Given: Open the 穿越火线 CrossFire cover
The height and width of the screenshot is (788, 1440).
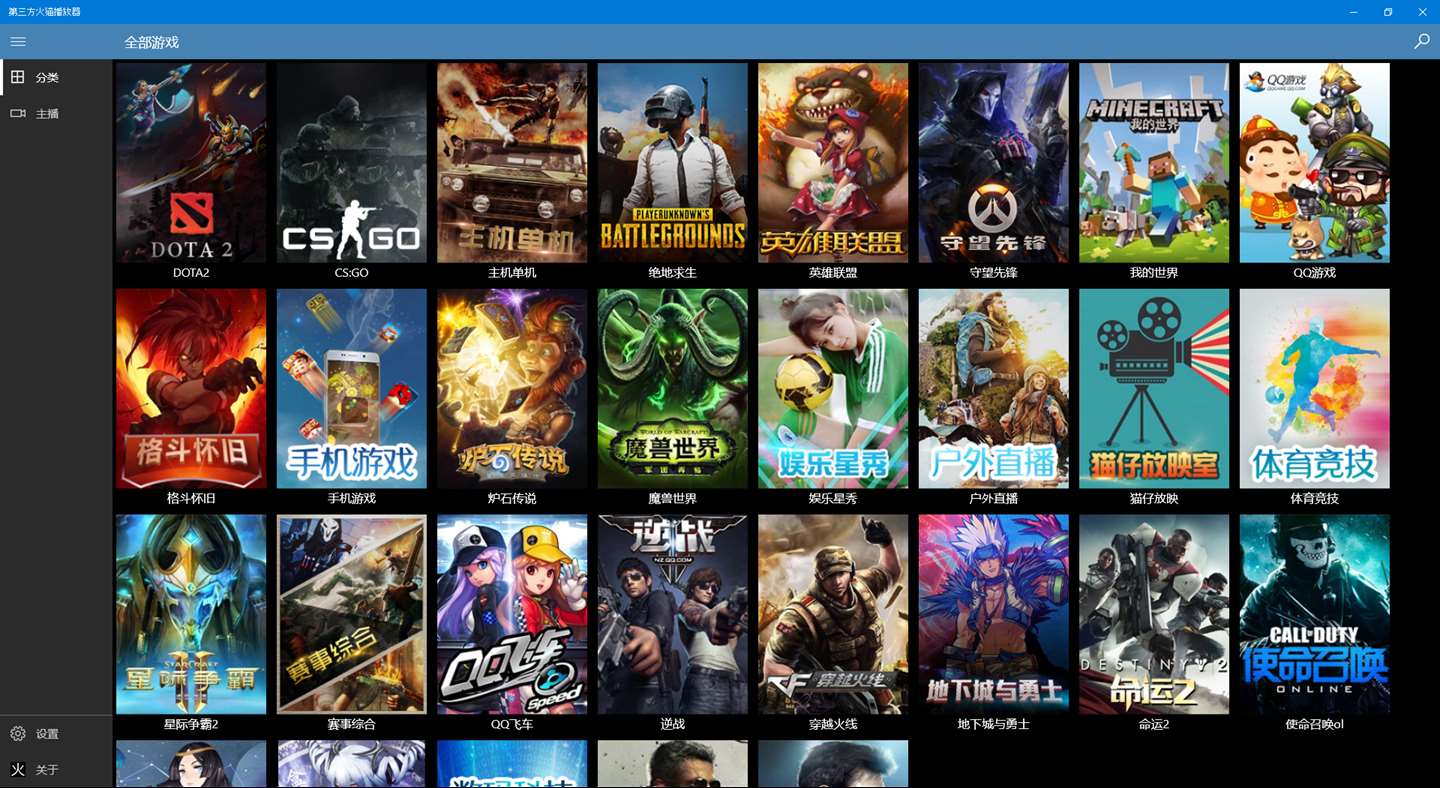Looking at the screenshot, I should click(833, 615).
